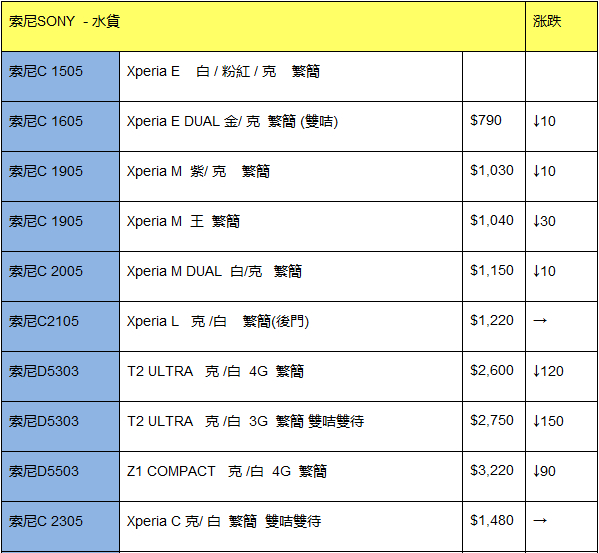Click the ↓150 change indicator

(x=548, y=421)
